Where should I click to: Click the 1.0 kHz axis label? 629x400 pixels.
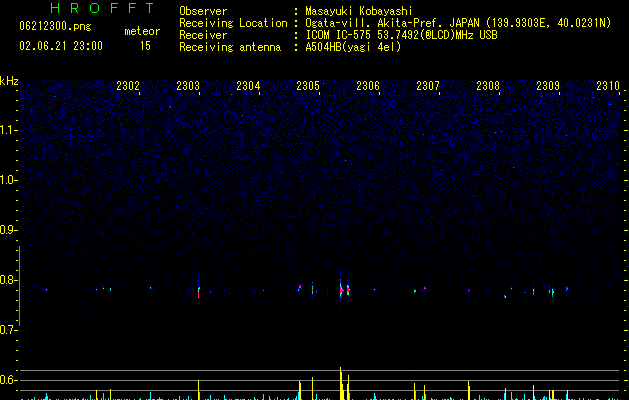9,180
